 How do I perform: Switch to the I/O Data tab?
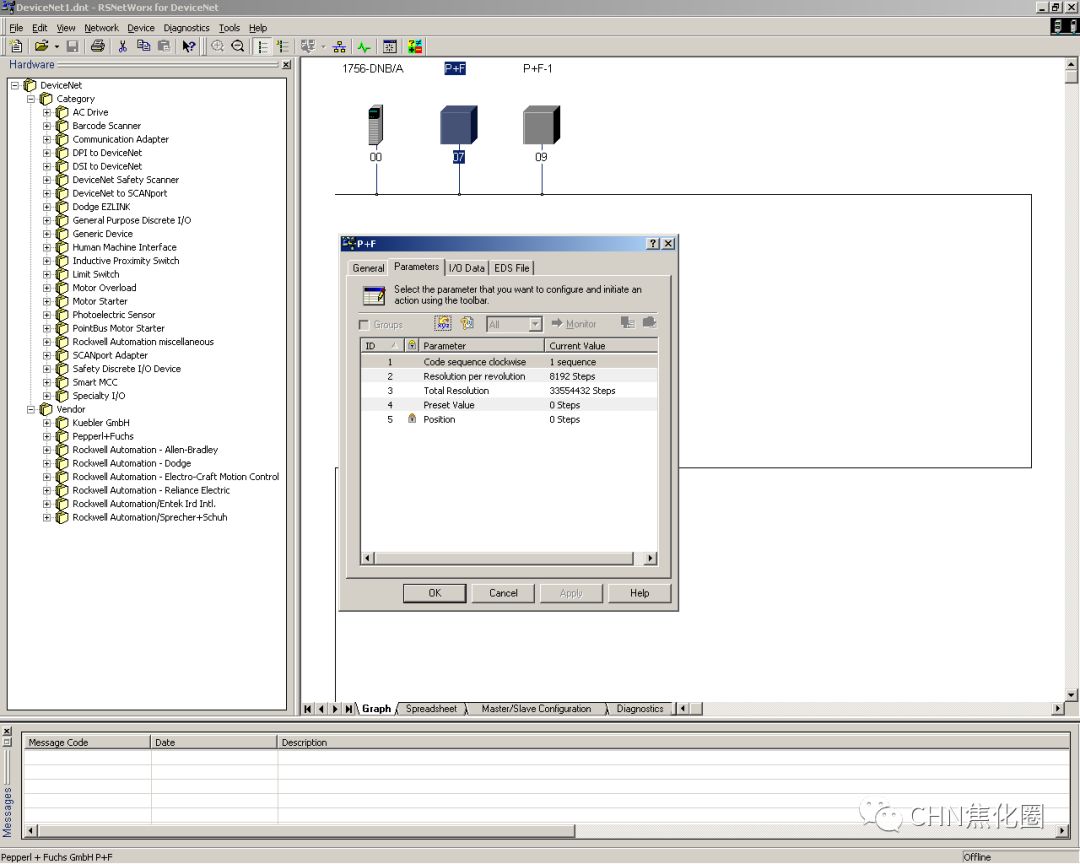pyautogui.click(x=466, y=268)
